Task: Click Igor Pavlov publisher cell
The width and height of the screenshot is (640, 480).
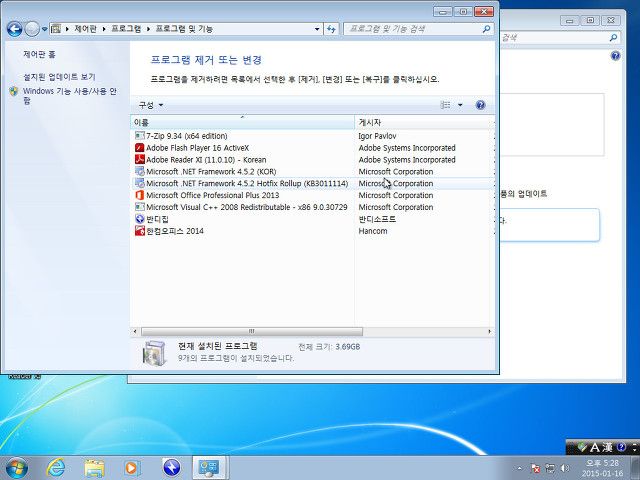Action: [377, 136]
